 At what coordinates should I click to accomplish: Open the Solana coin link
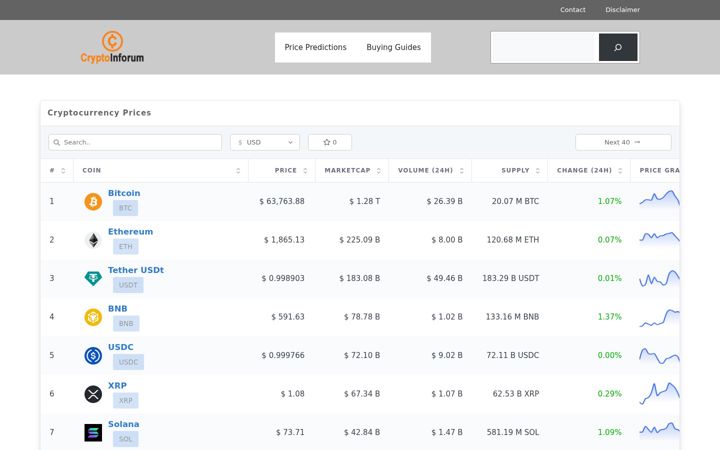[124, 424]
